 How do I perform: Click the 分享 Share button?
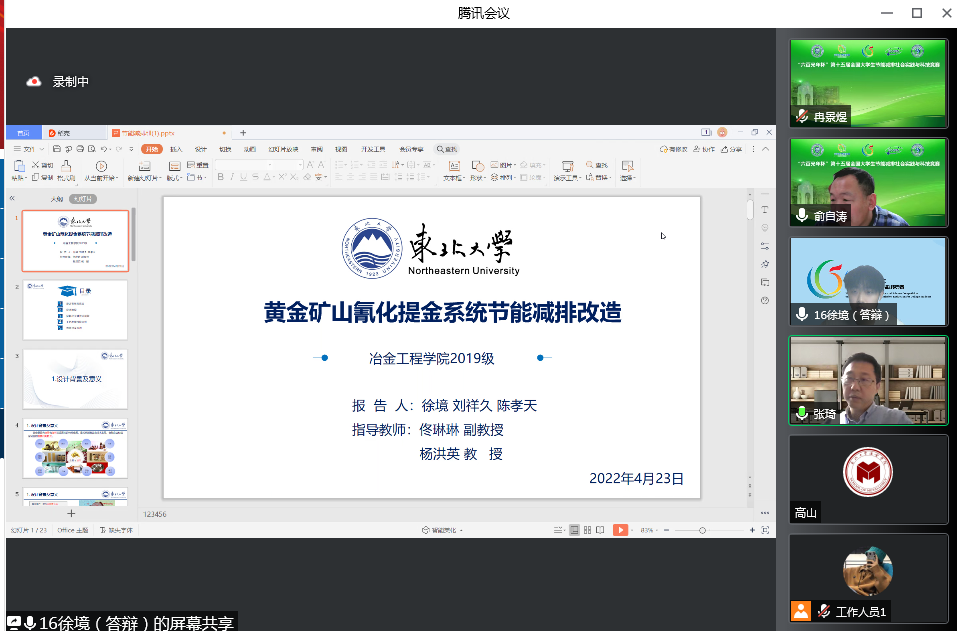coord(734,149)
